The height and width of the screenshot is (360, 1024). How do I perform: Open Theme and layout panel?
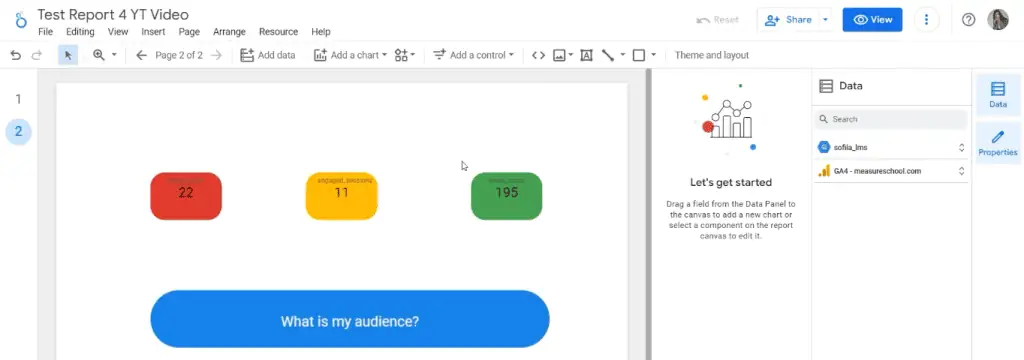712,56
